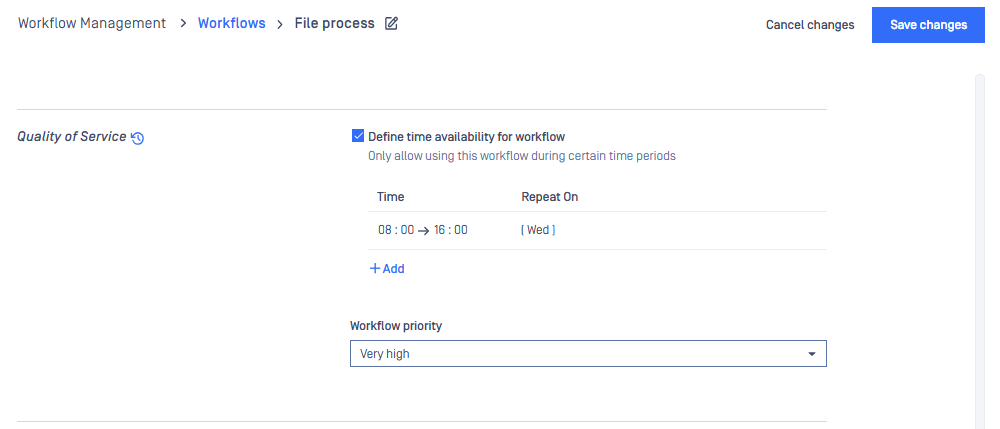Screen dimensions: 1000x429
Task: Uncheck Define time availability for workflow checkbox
Action: (358, 136)
